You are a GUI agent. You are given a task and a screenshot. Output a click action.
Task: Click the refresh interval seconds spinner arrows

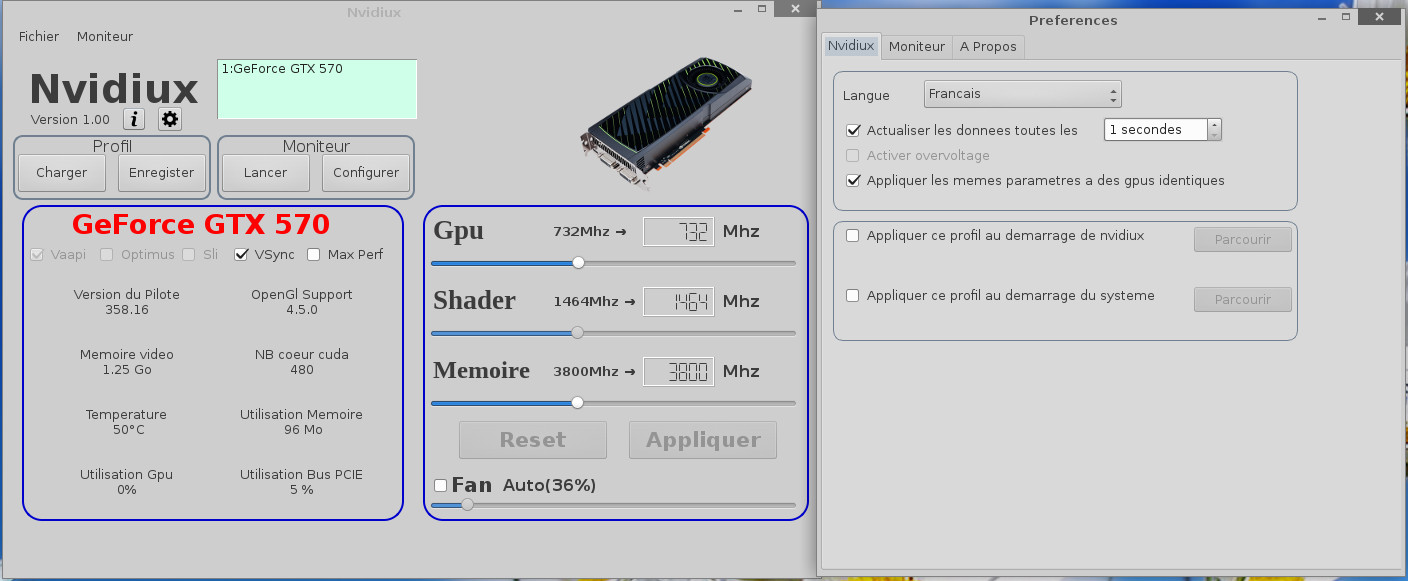click(1214, 130)
